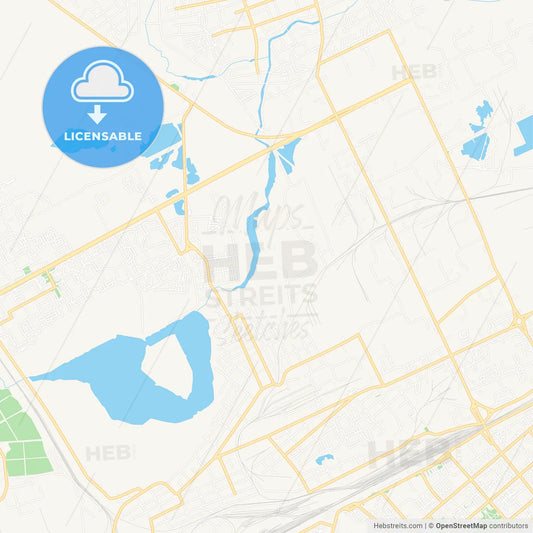
Task: Select the triangular blue pond beside the highway interchange
Action: [x=288, y=155]
